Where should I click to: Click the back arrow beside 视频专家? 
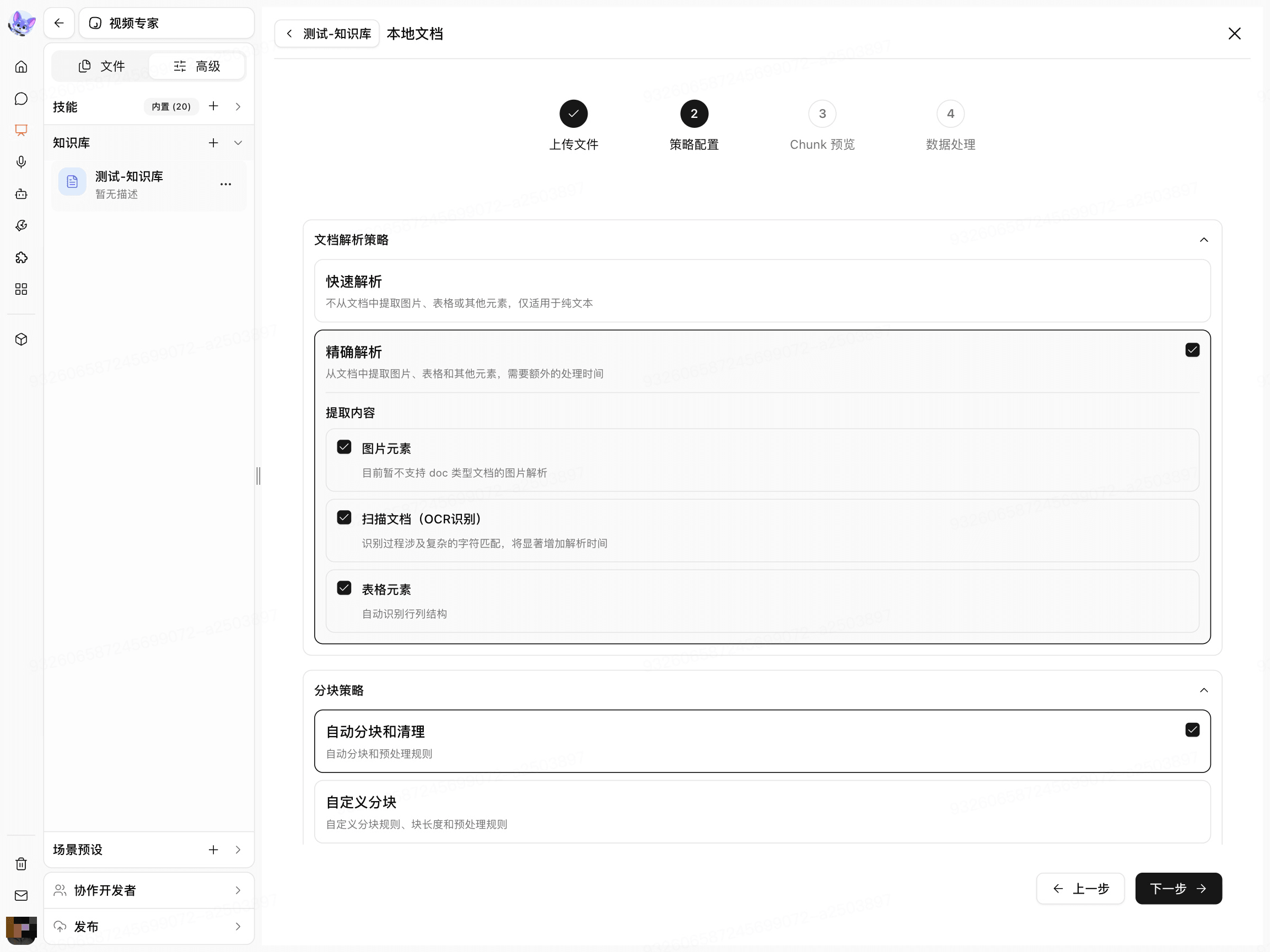coord(59,23)
